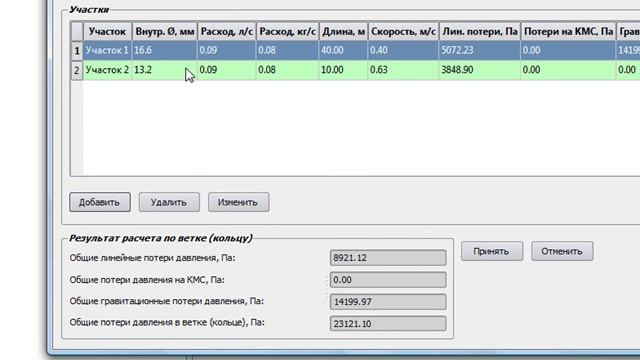
Task: Click the gravitational losses field 14199.97
Action: 388,302
